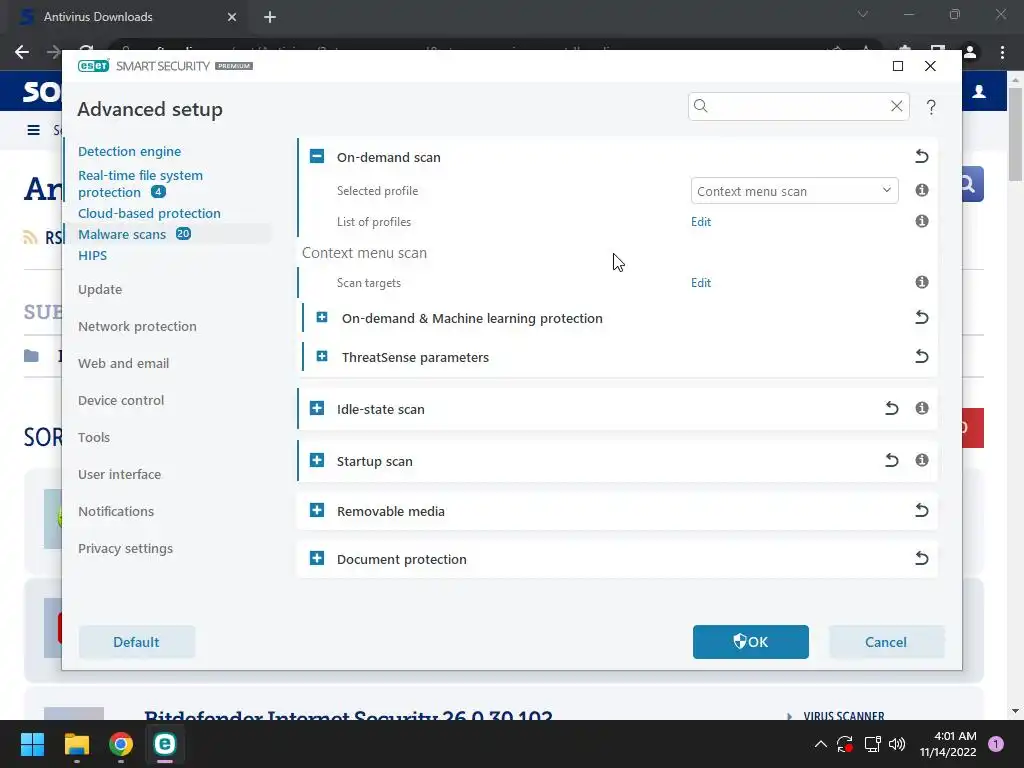Viewport: 1024px width, 768px height.
Task: Expand the Idle-state scan section
Action: coord(317,408)
